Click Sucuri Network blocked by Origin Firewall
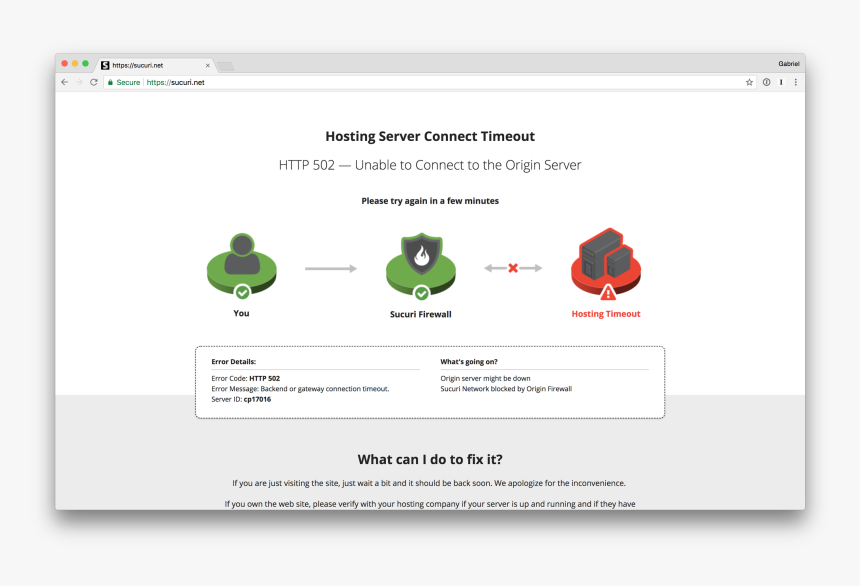 click(x=506, y=389)
